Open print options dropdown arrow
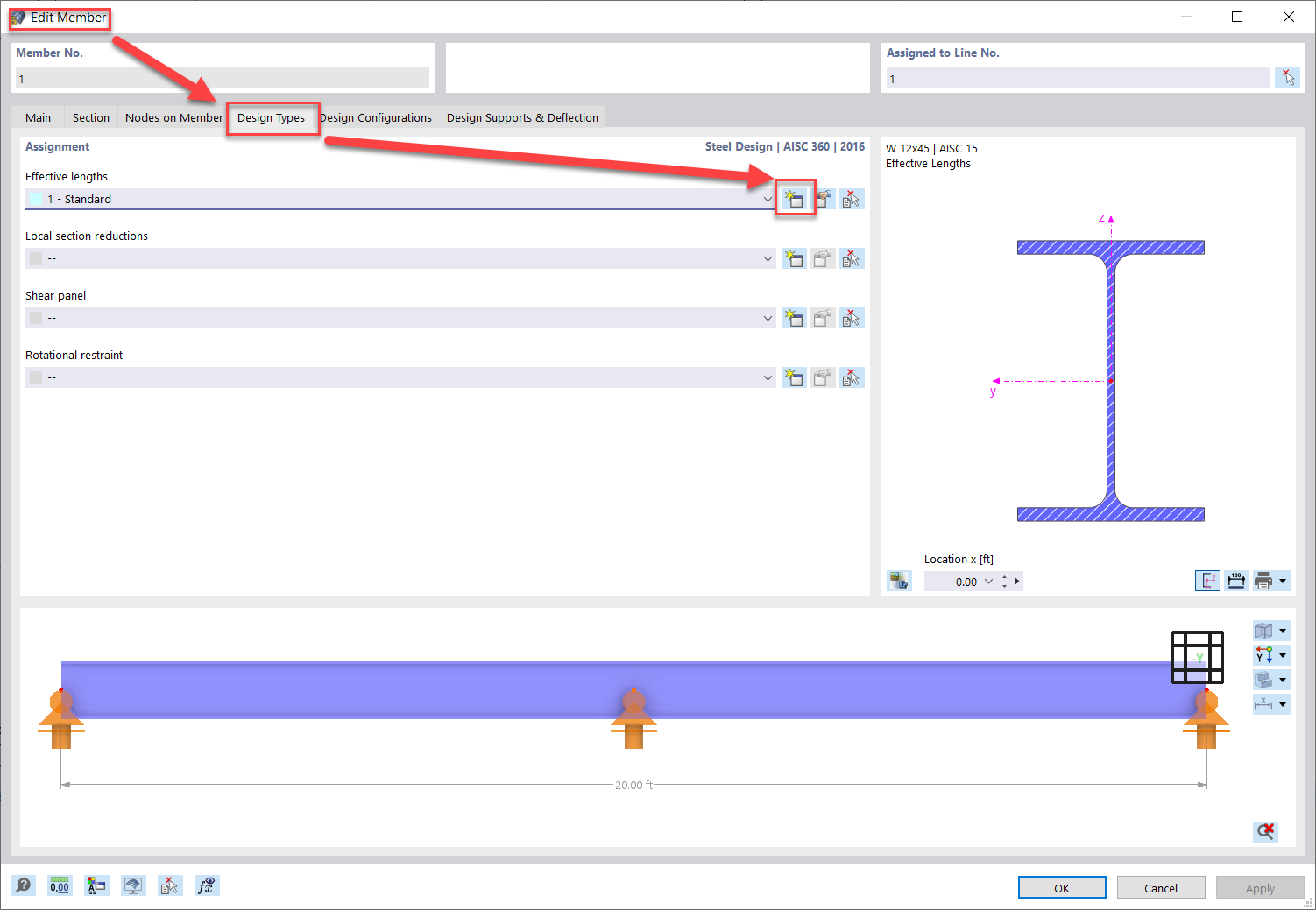Viewport: 1316px width, 910px height. pyautogui.click(x=1283, y=581)
